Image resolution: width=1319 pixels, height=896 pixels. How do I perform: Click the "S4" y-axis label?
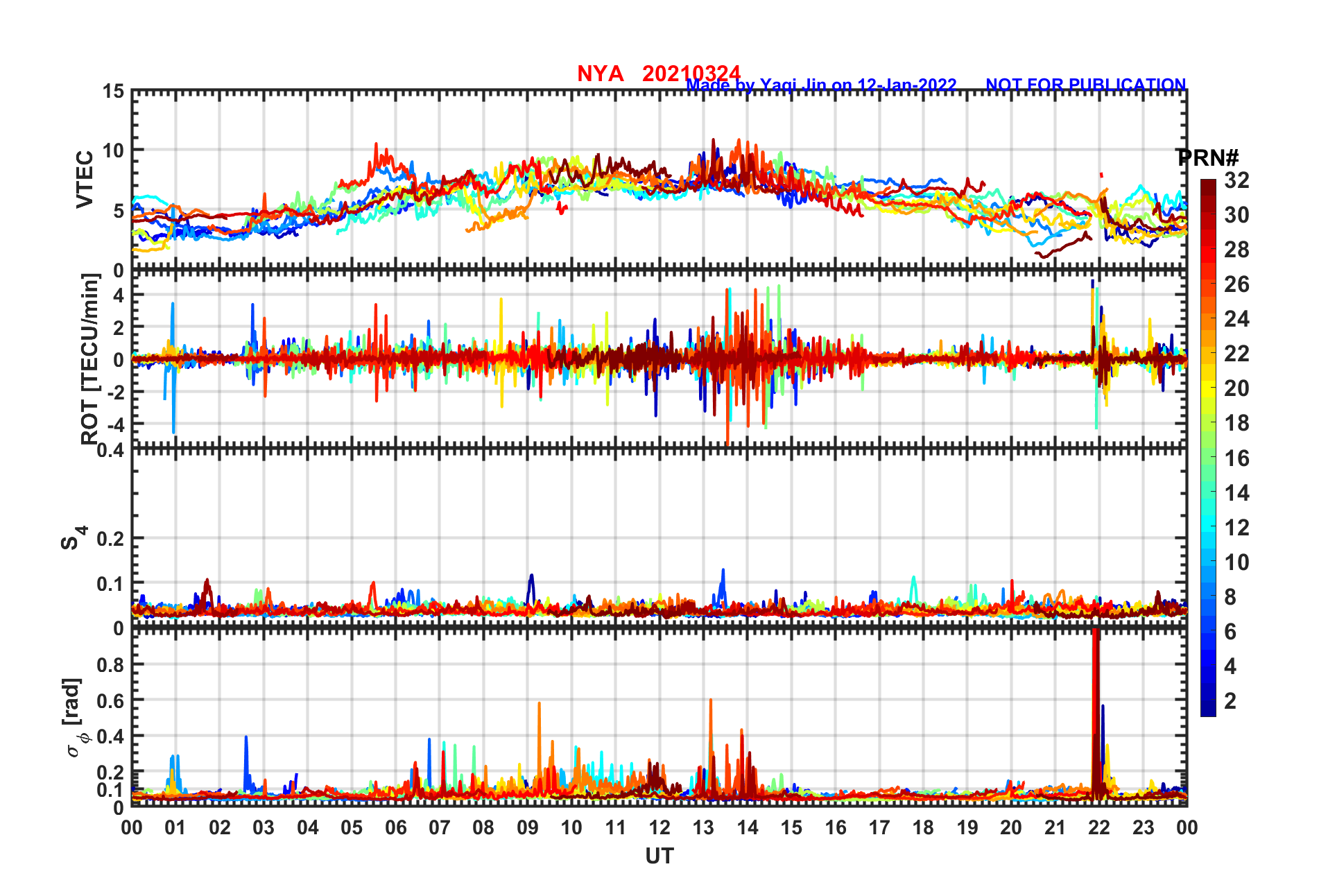(x=74, y=538)
